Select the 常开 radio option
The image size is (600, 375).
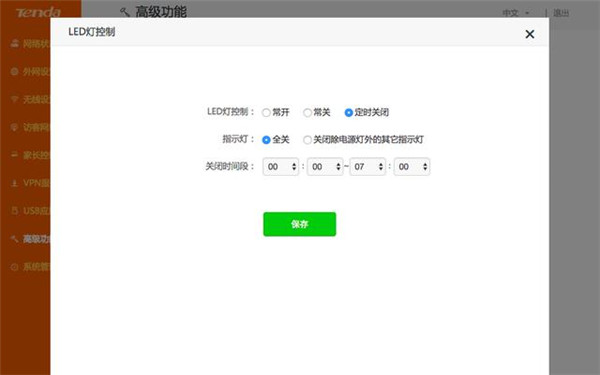(x=266, y=112)
